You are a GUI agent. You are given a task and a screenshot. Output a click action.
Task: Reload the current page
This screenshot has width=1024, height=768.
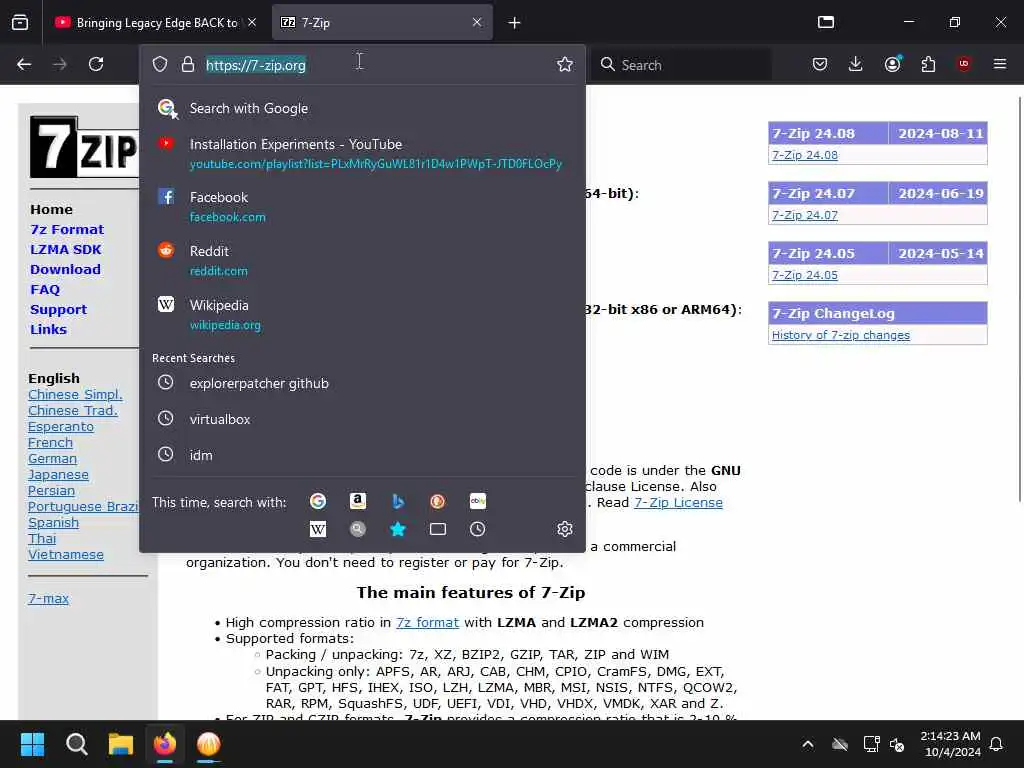coord(96,64)
